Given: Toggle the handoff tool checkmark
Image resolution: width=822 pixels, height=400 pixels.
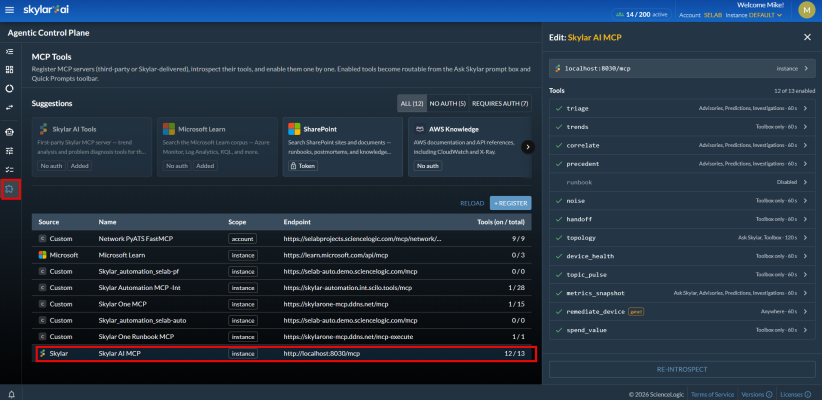Looking at the screenshot, I should [558, 219].
